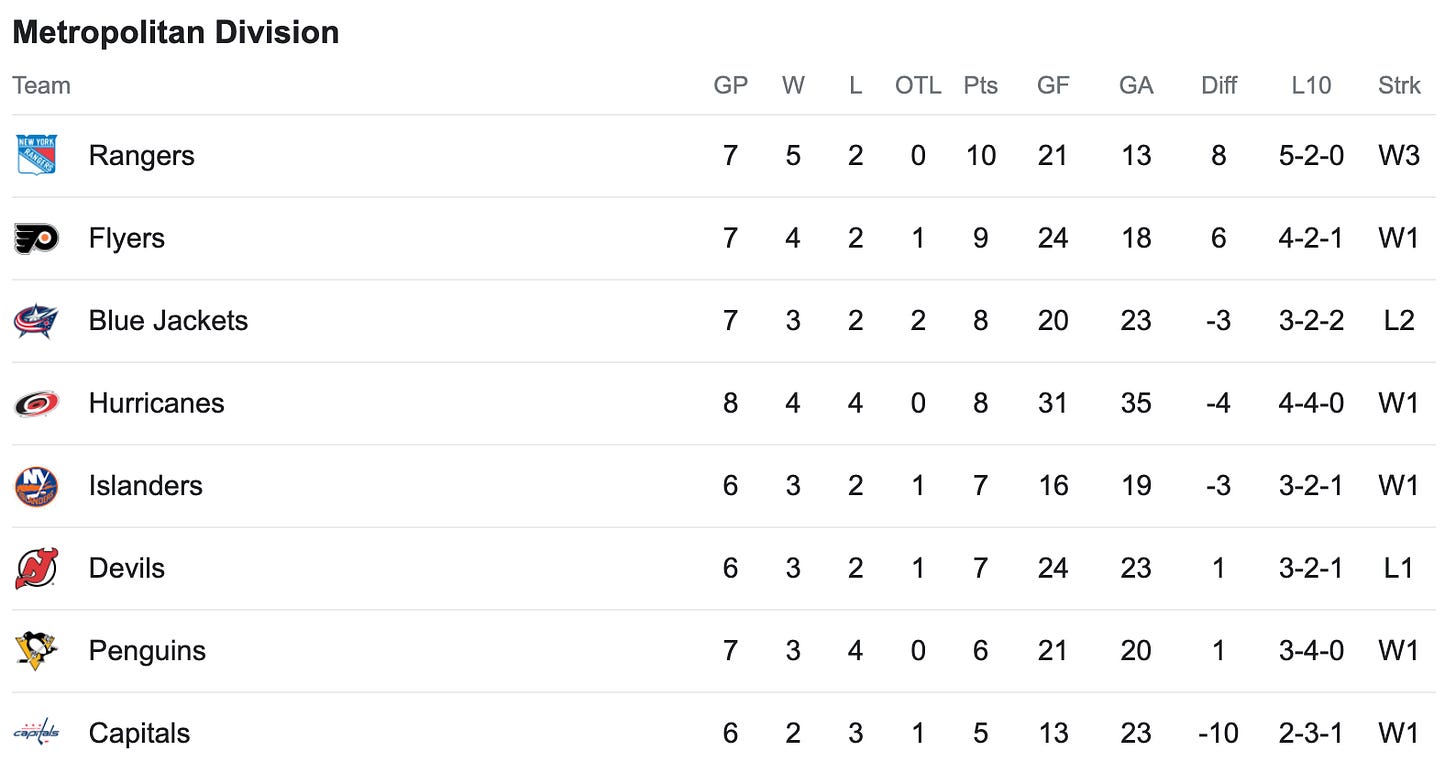Screen dimensions: 1456x774
Task: Open the Capitals logo icon
Action: click(x=36, y=733)
